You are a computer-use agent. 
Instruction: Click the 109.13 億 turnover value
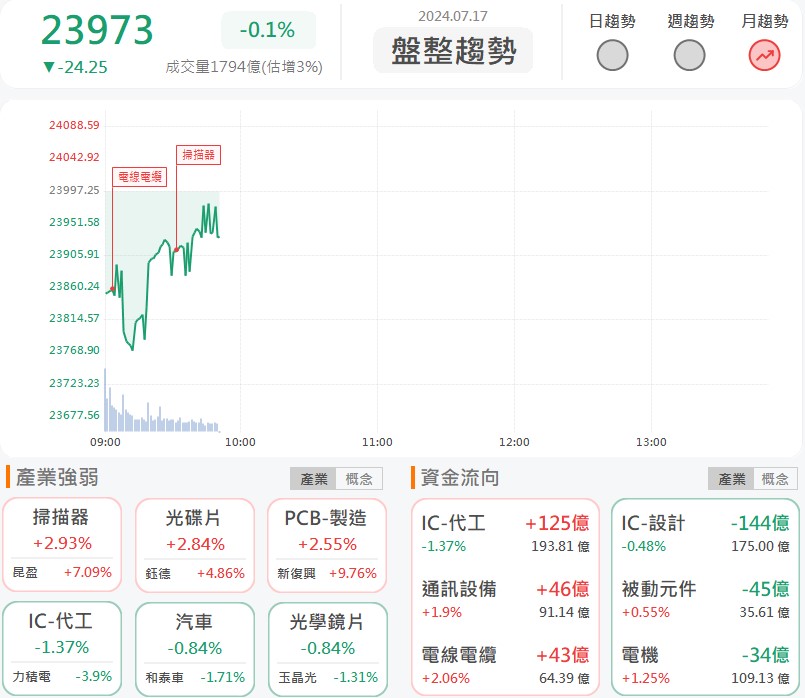(760, 678)
